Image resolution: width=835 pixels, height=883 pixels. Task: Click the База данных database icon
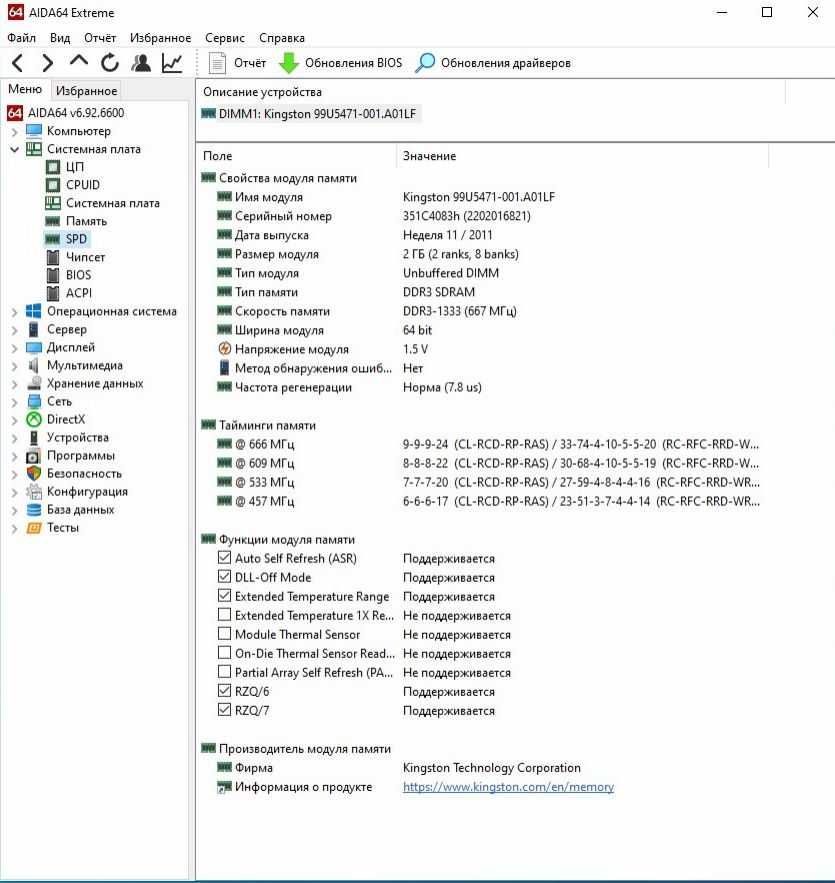pos(34,510)
